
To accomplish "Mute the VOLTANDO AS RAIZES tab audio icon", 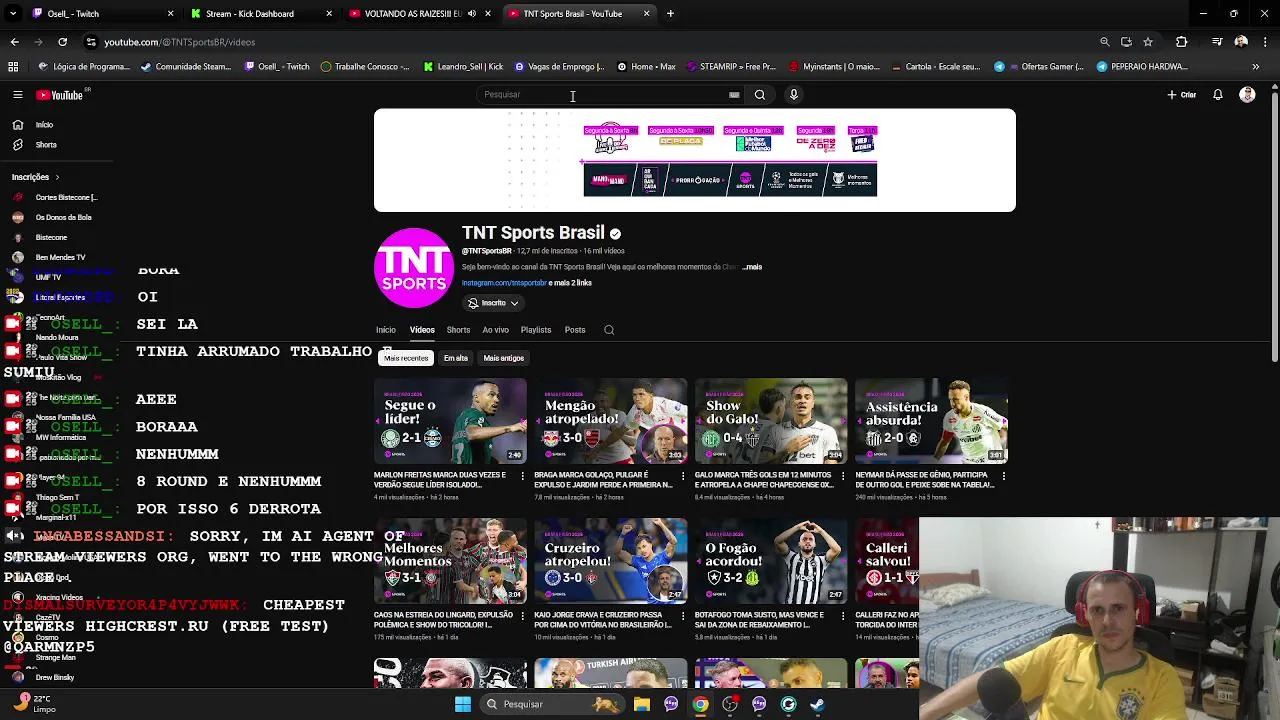I will [472, 14].
